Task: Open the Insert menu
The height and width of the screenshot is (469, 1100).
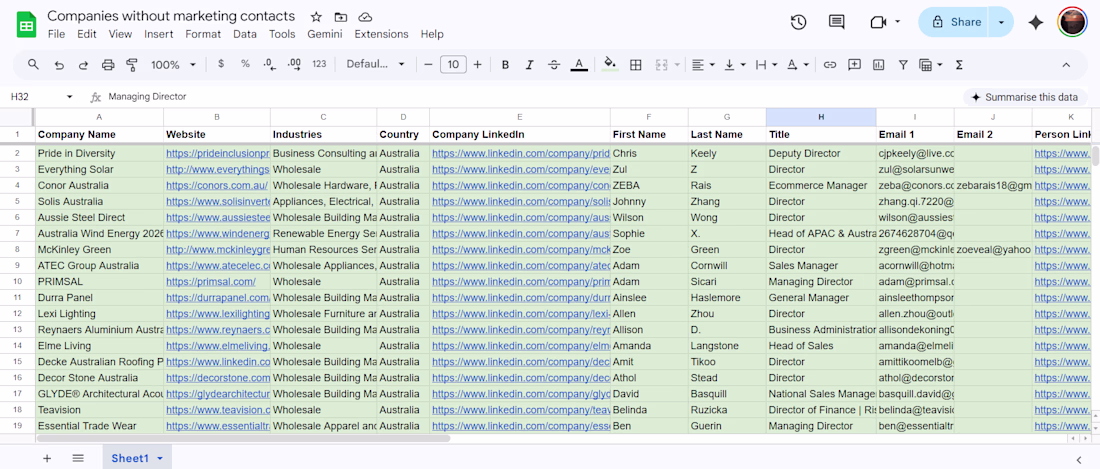Action: (159, 34)
